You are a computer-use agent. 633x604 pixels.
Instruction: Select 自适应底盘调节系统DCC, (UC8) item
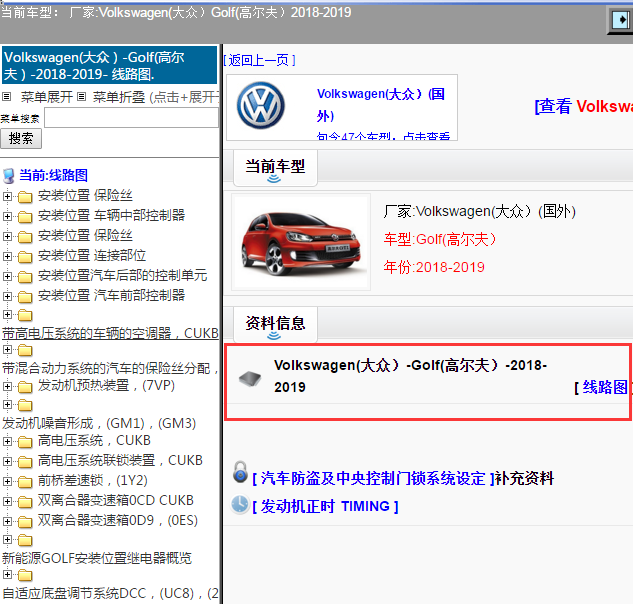[110, 594]
